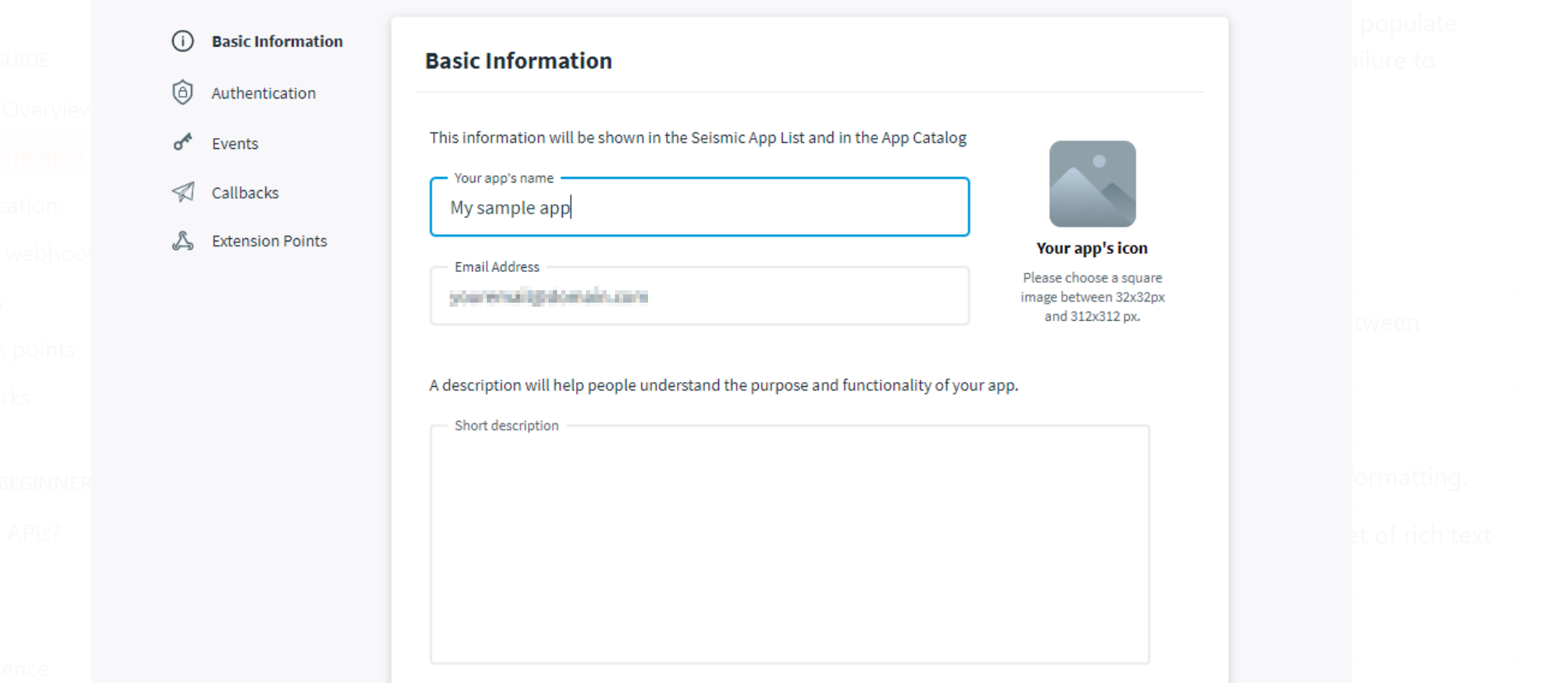
Task: Click inside the Short description text area
Action: pos(789,545)
